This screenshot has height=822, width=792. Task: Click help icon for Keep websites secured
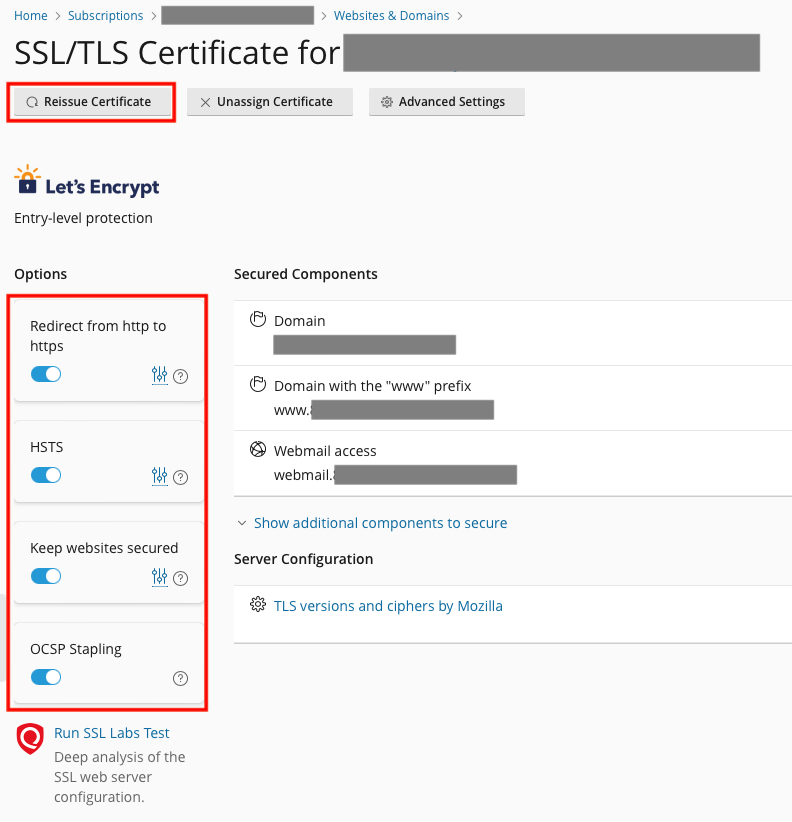[181, 578]
